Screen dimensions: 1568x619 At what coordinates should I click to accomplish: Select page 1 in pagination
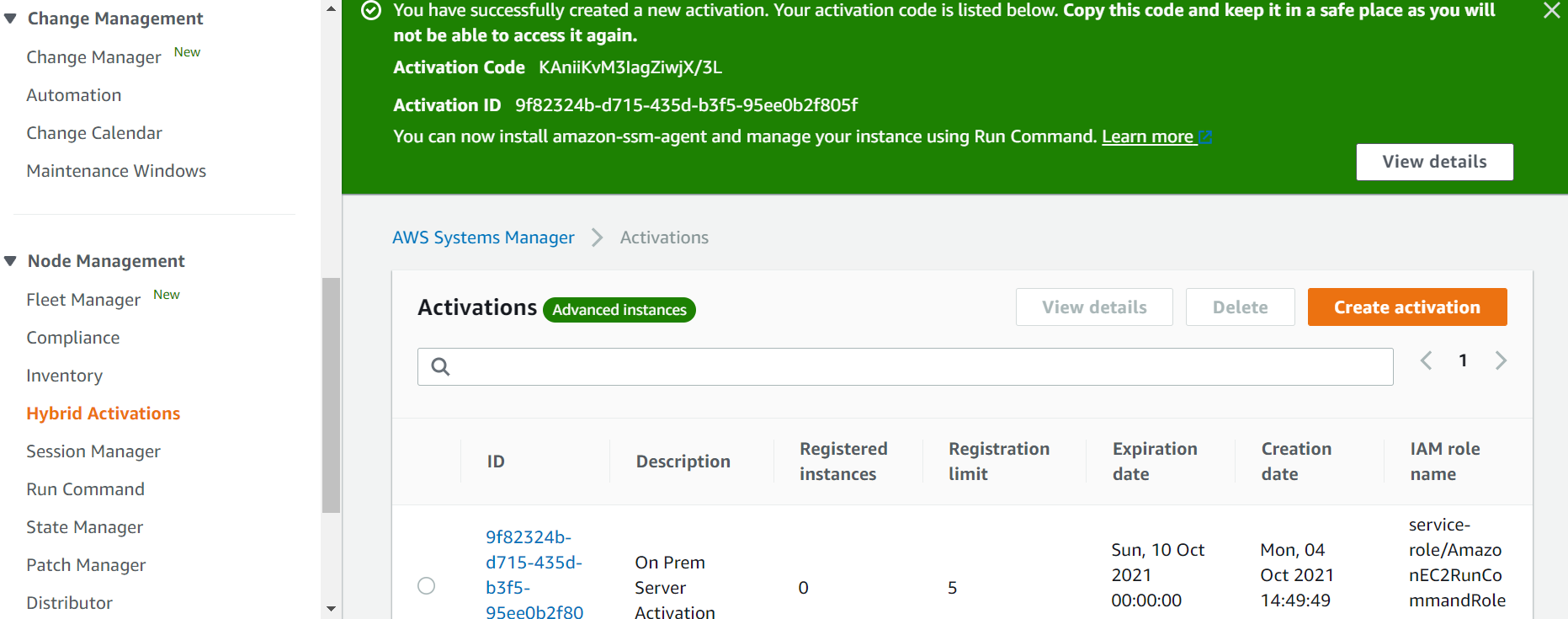pos(1463,360)
